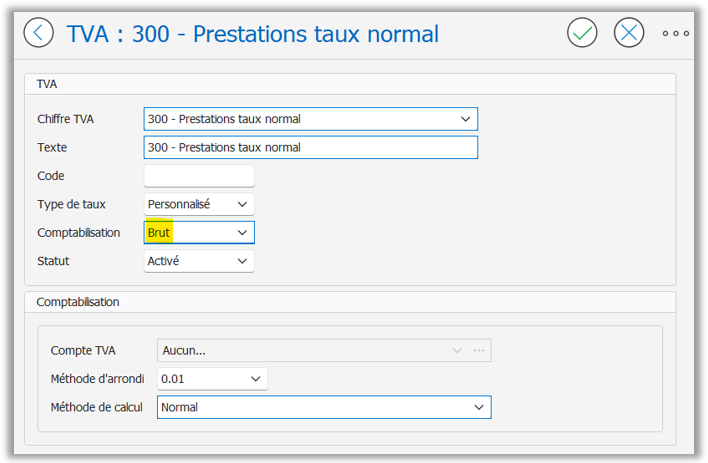Focus the Texte input field
708x463 pixels.
(311, 148)
